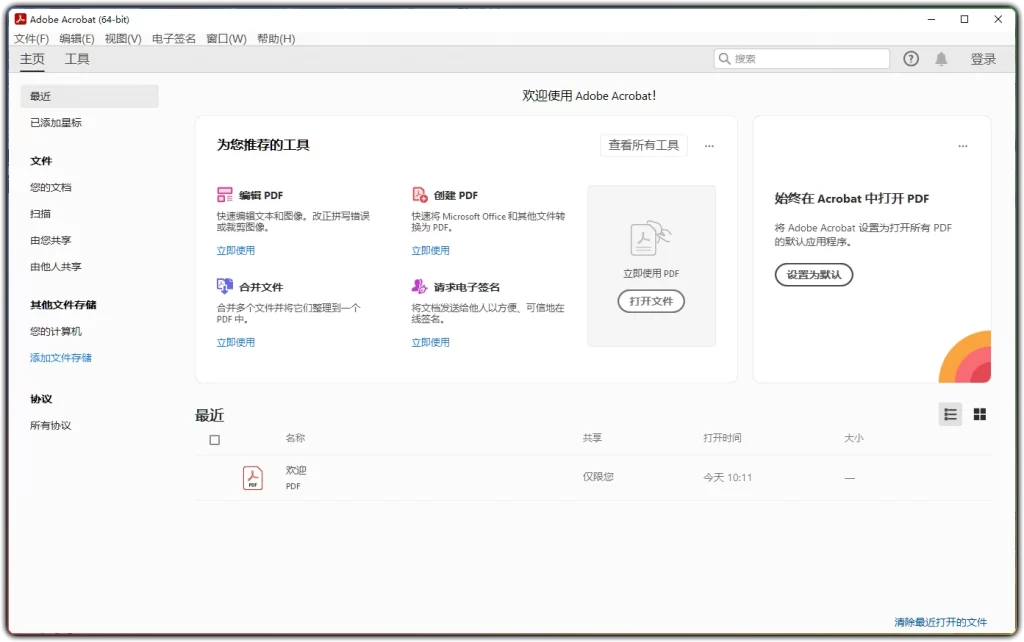Select 最近 in the left sidebar
This screenshot has width=1024, height=642.
[89, 96]
